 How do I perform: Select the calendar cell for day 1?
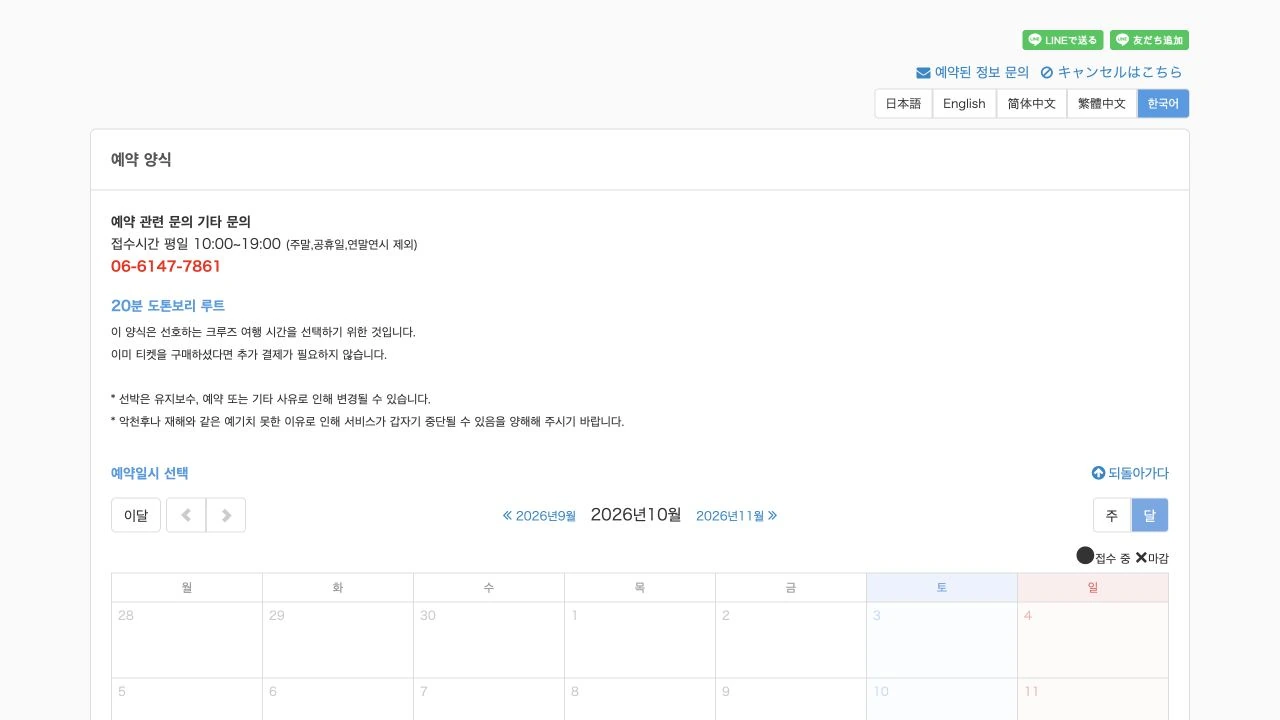[640, 640]
